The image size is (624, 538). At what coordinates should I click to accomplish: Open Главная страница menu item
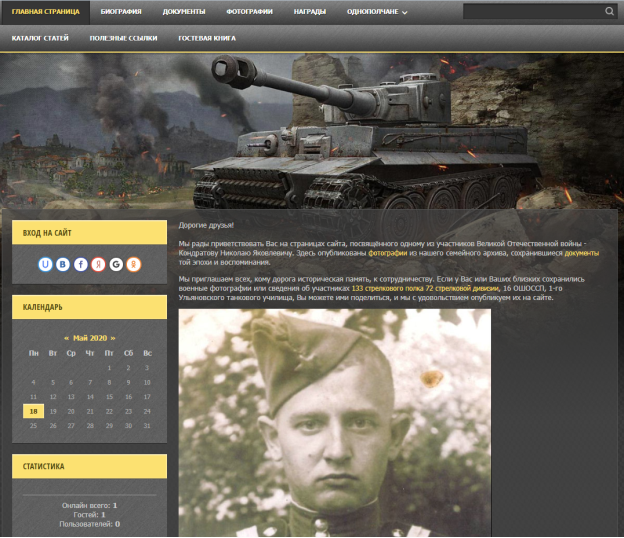coord(46,12)
